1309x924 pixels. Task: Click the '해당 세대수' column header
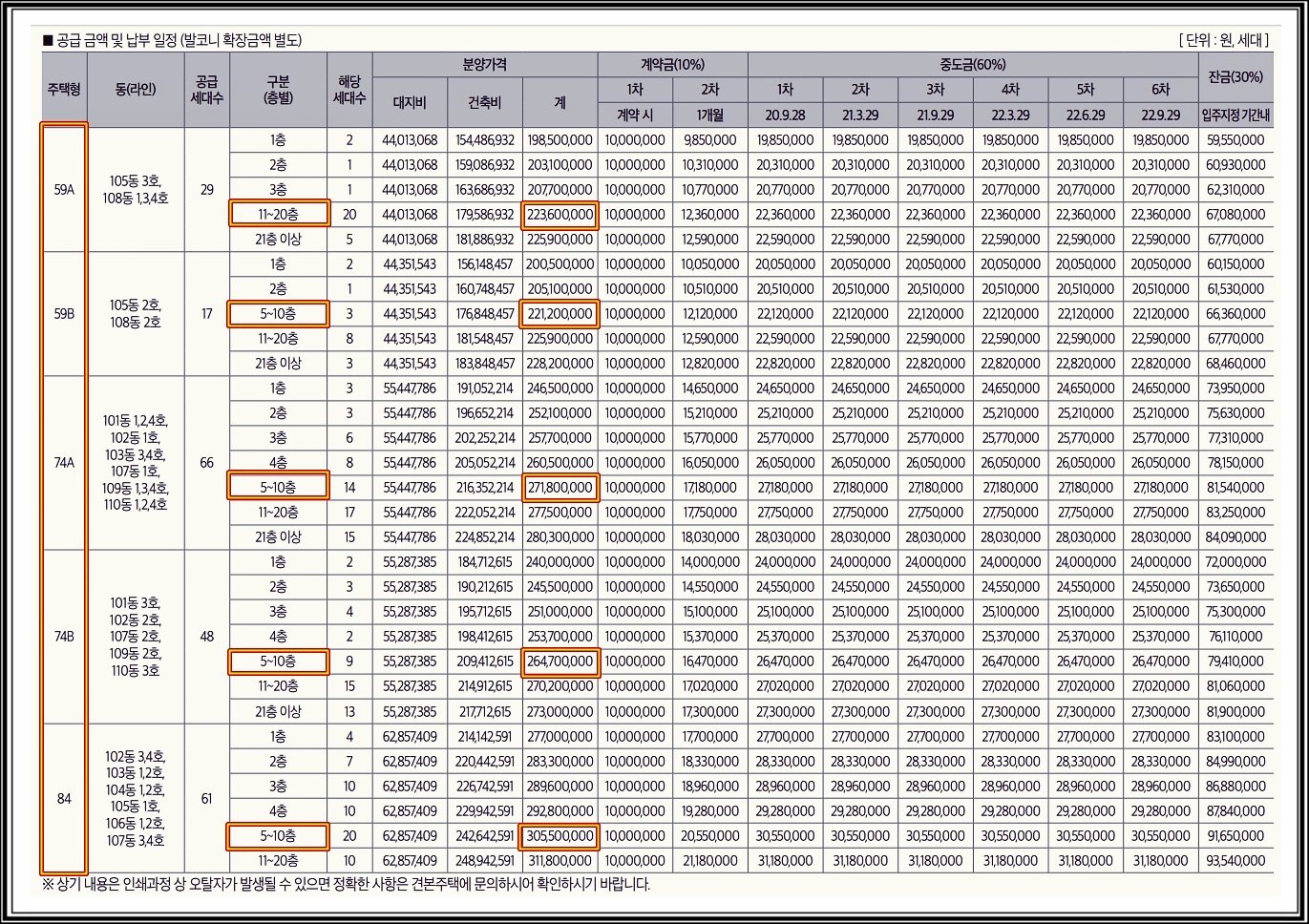tap(349, 90)
